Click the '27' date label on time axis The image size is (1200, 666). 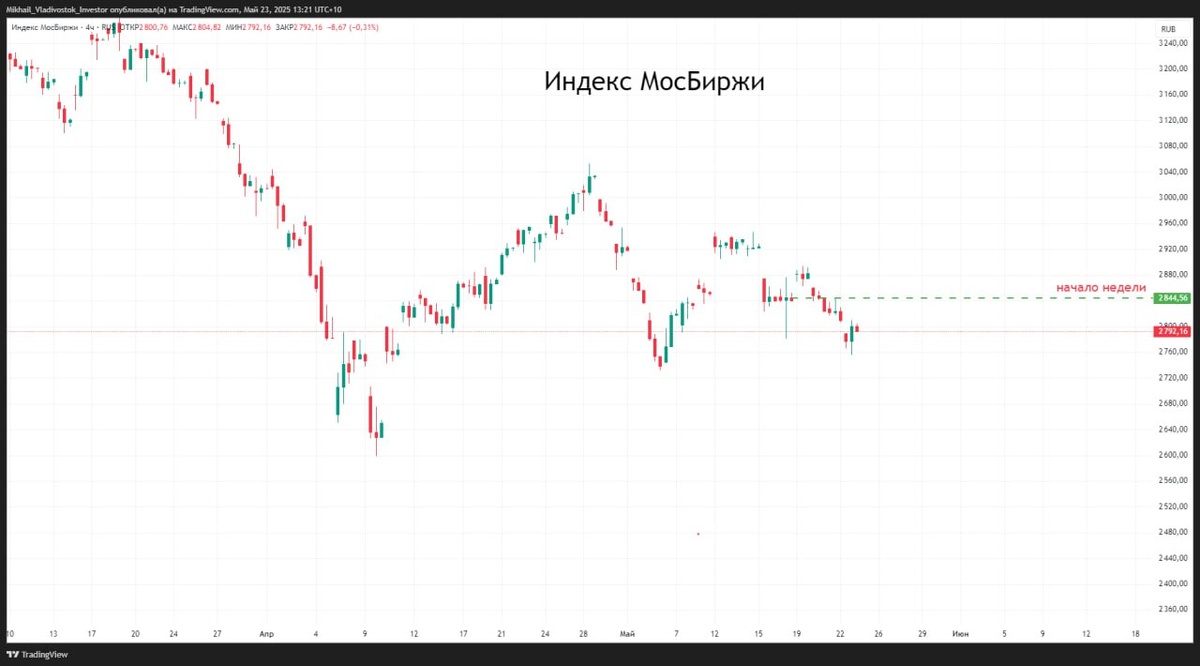click(x=217, y=633)
